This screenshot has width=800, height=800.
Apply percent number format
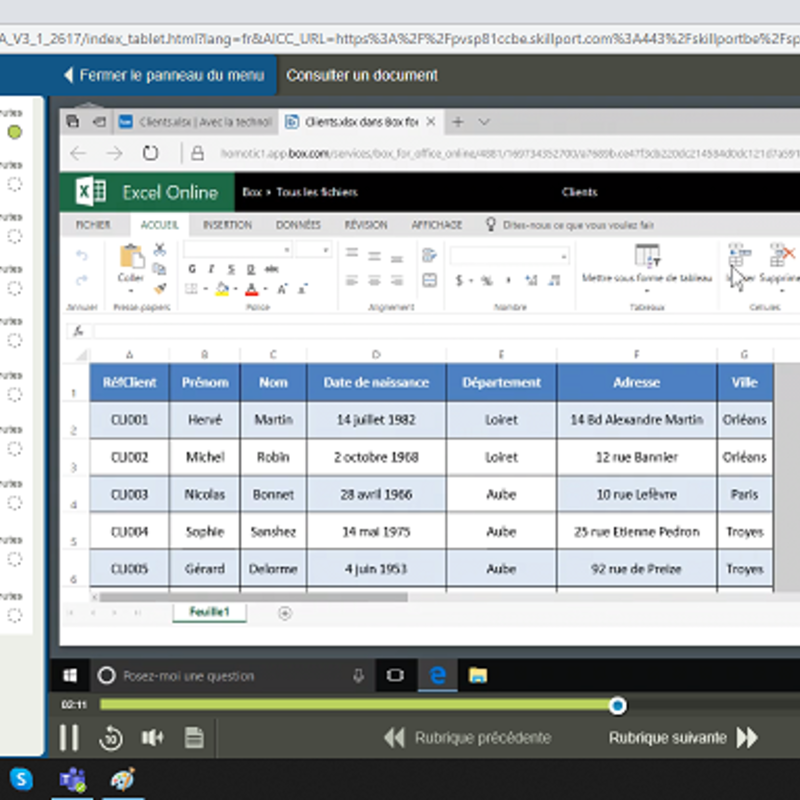point(487,280)
